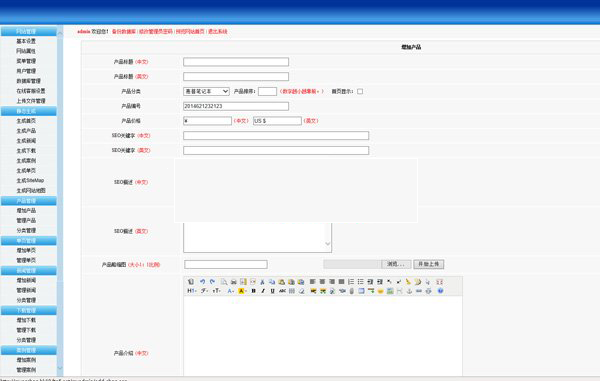Toggle strikethrough (ABC) in the editor
Image resolution: width=600 pixels, height=381 pixels.
pos(282,291)
